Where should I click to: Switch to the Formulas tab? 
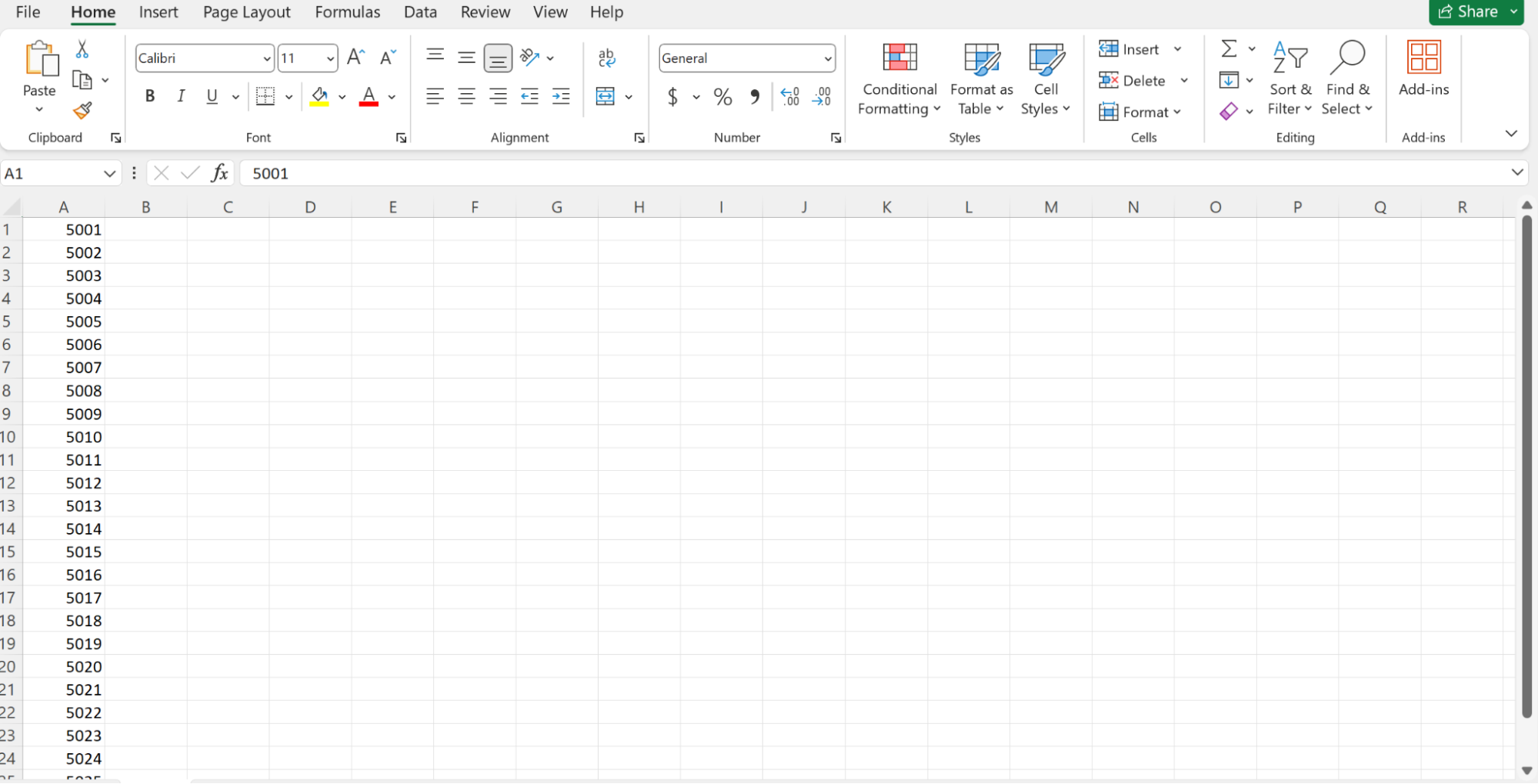coord(348,12)
